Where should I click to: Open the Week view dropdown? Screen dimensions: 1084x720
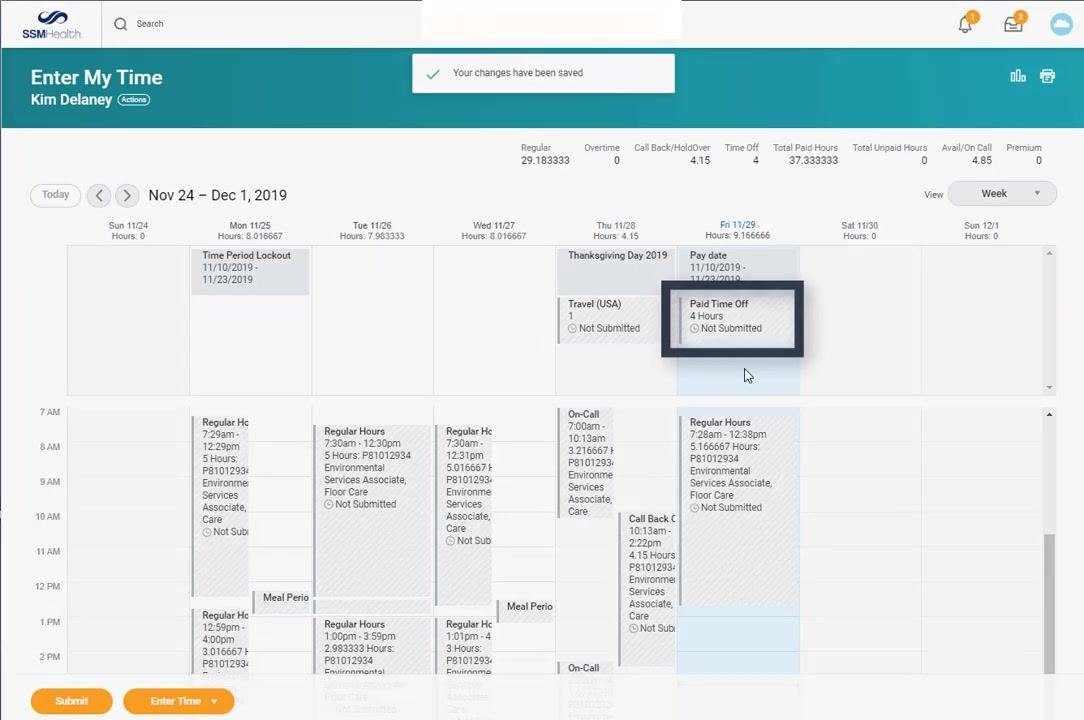pos(1002,194)
